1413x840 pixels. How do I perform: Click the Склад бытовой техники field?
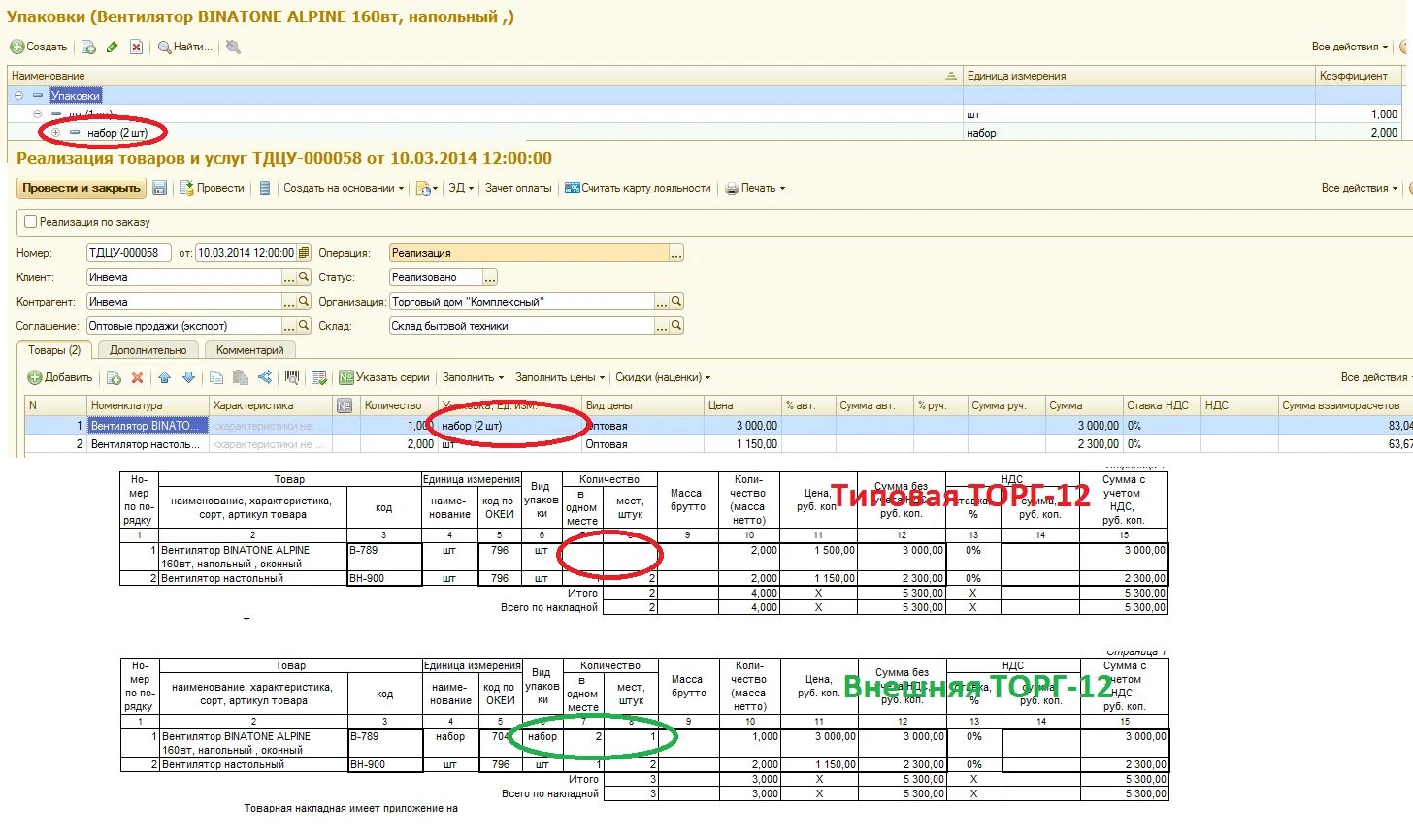click(x=522, y=326)
